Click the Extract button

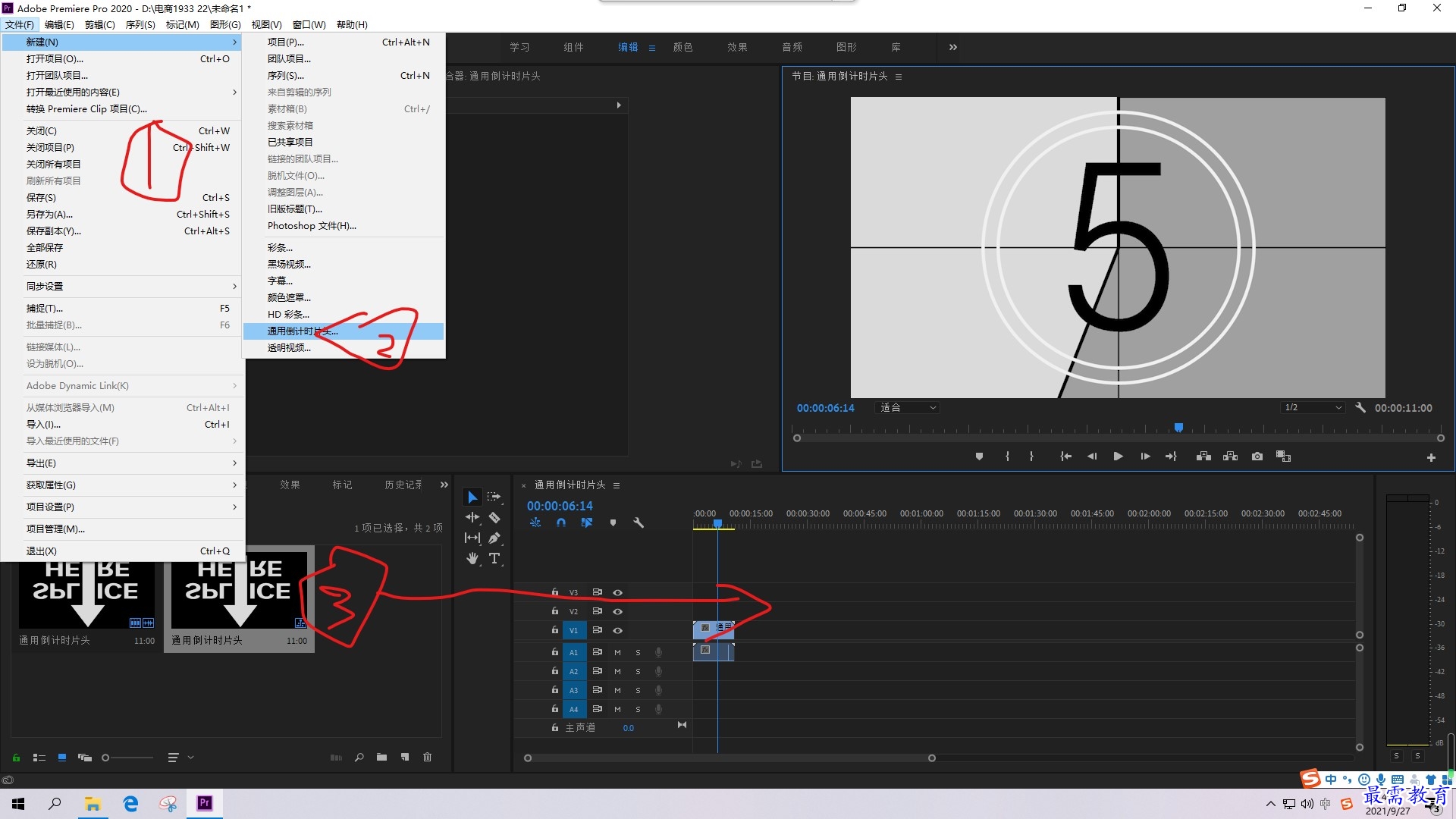tap(1230, 457)
